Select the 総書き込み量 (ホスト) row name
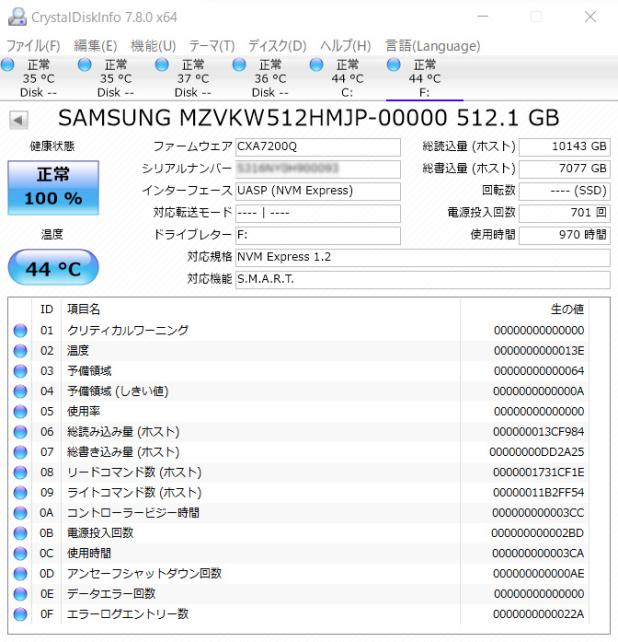This screenshot has width=618, height=642. point(123,452)
